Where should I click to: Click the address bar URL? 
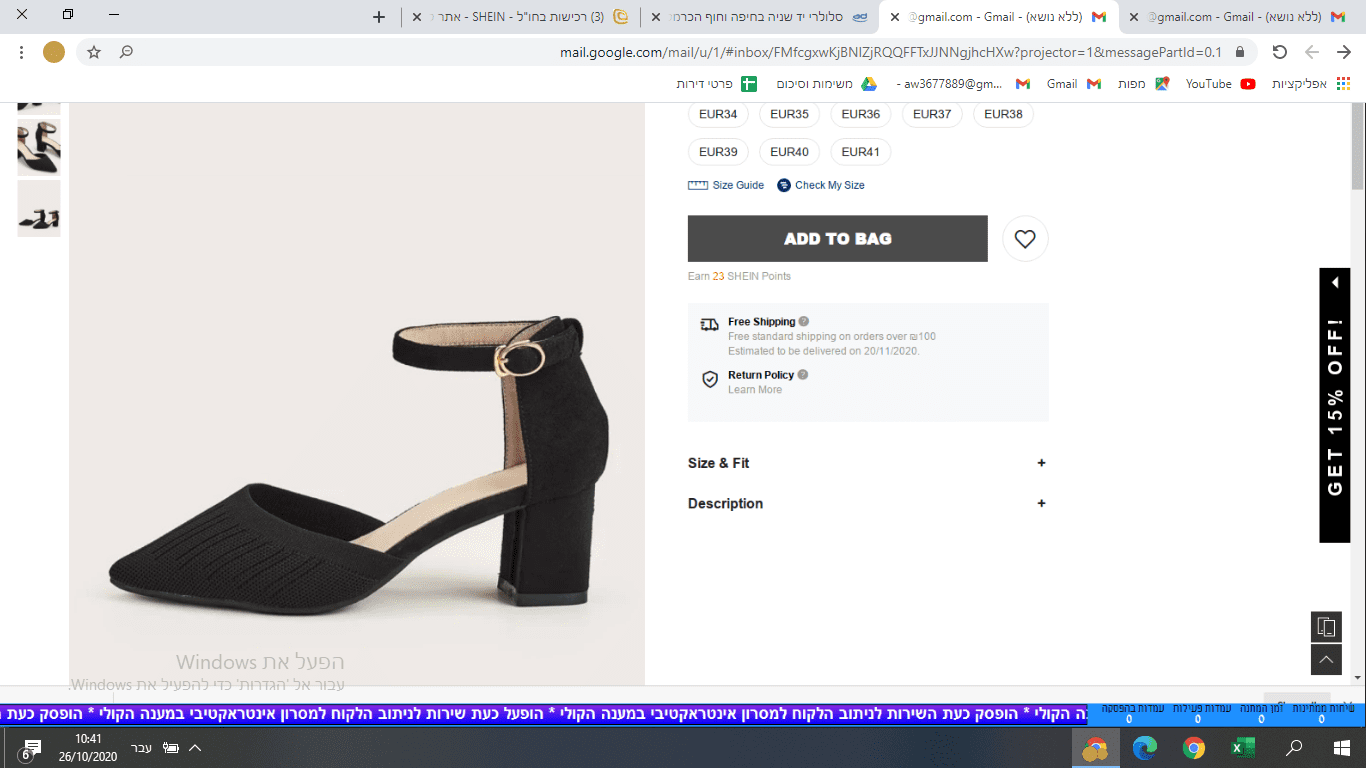(891, 52)
